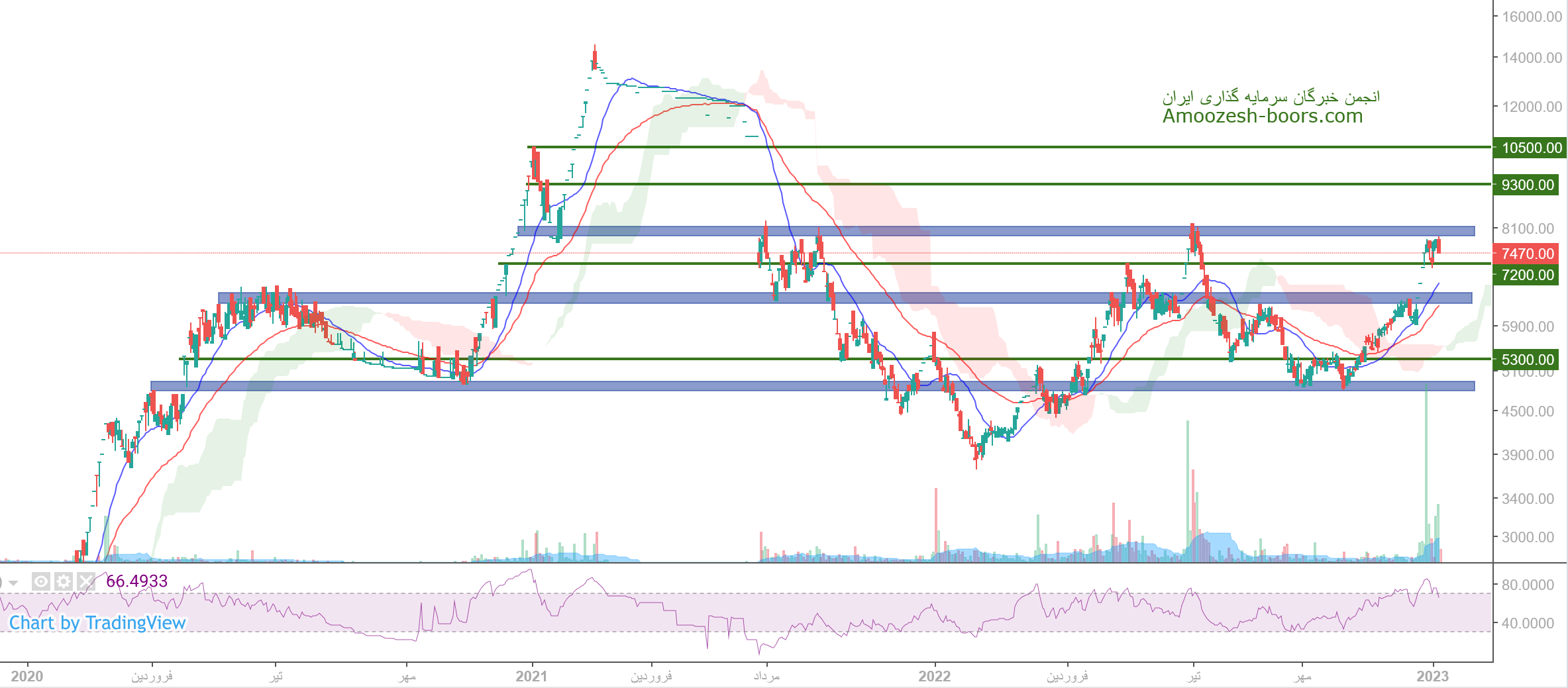
Task: Click the Amoozesh-boors.com watermark text
Action: [1263, 116]
